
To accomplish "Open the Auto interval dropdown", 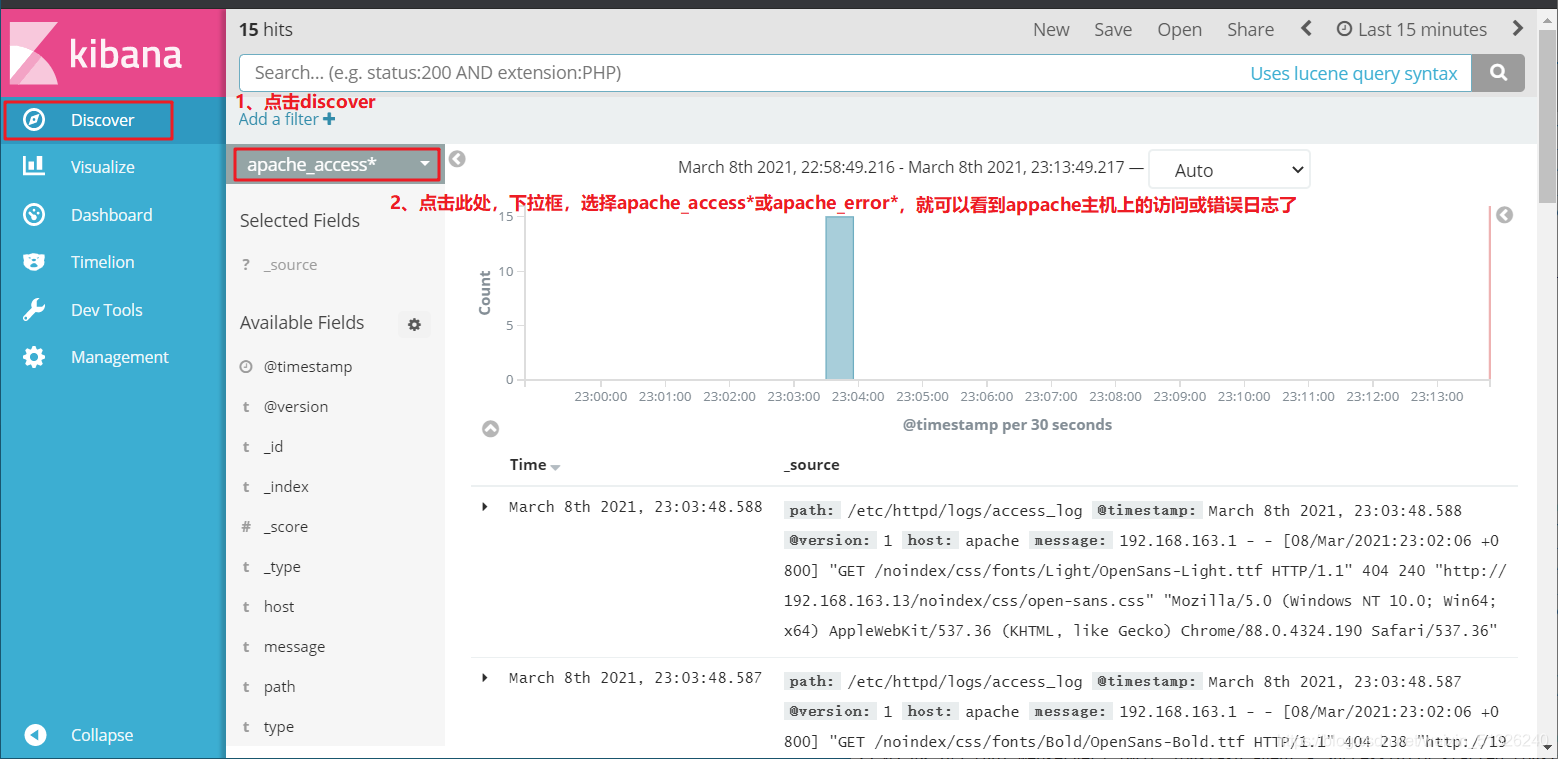I will pos(1229,170).
